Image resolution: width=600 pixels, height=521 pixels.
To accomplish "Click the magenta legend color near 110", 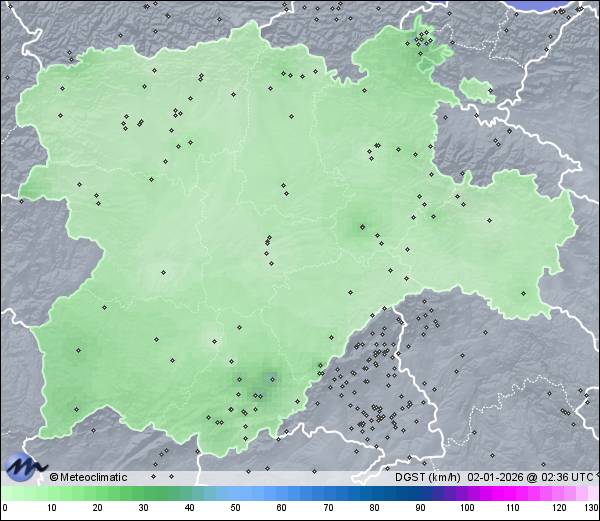I will point(511,493).
